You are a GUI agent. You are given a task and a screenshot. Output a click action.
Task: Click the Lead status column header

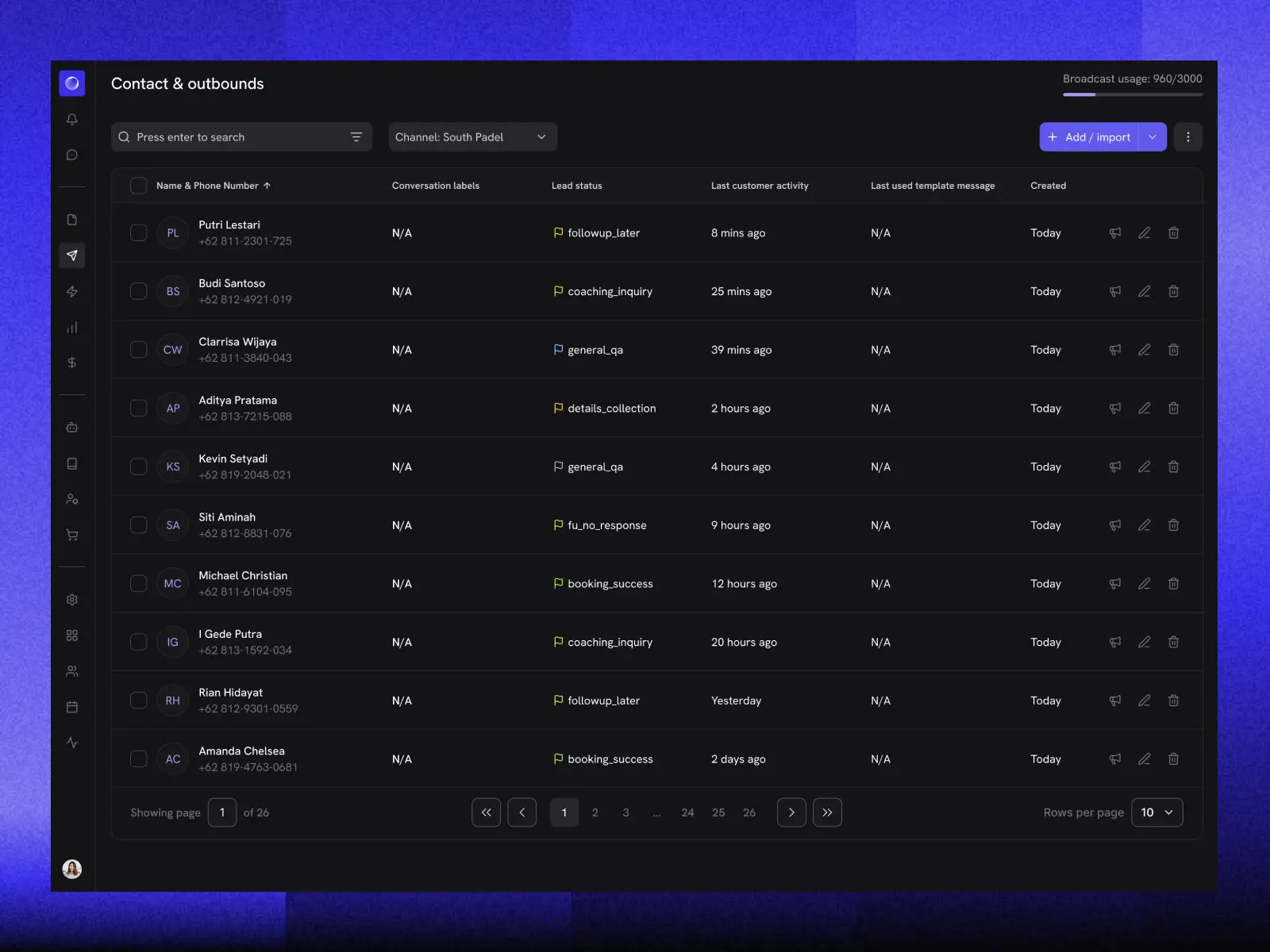[577, 186]
